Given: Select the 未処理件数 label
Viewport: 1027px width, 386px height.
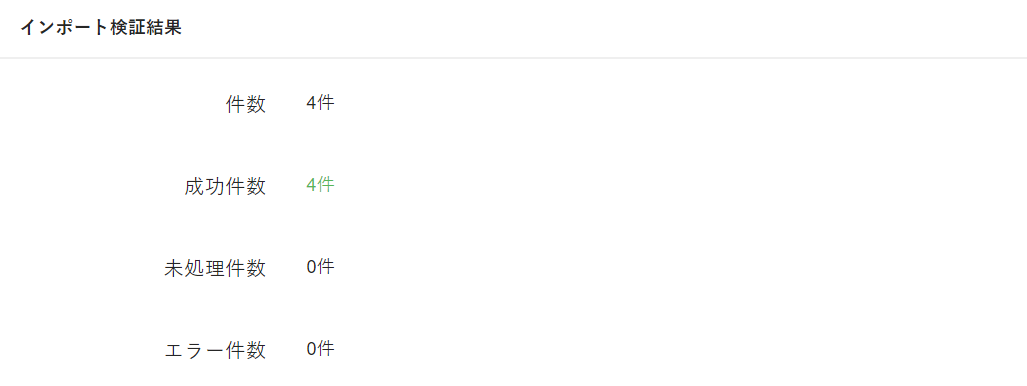Looking at the screenshot, I should coord(215,269).
